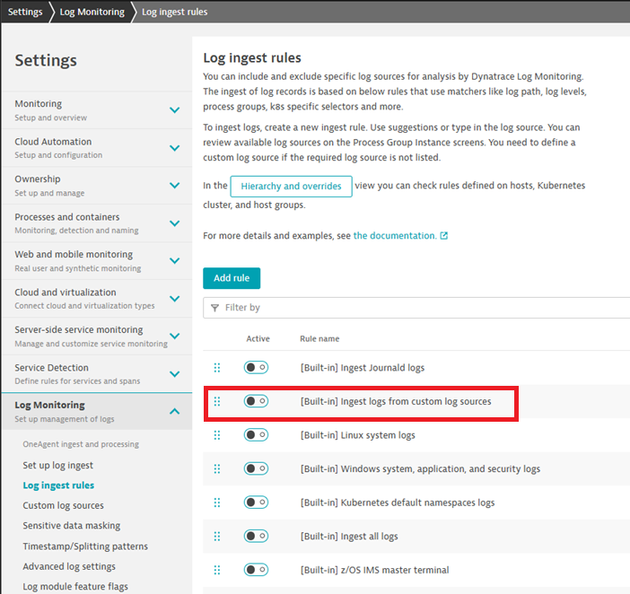Click drag handle beside Linux system logs
This screenshot has height=594, width=630.
tap(217, 435)
